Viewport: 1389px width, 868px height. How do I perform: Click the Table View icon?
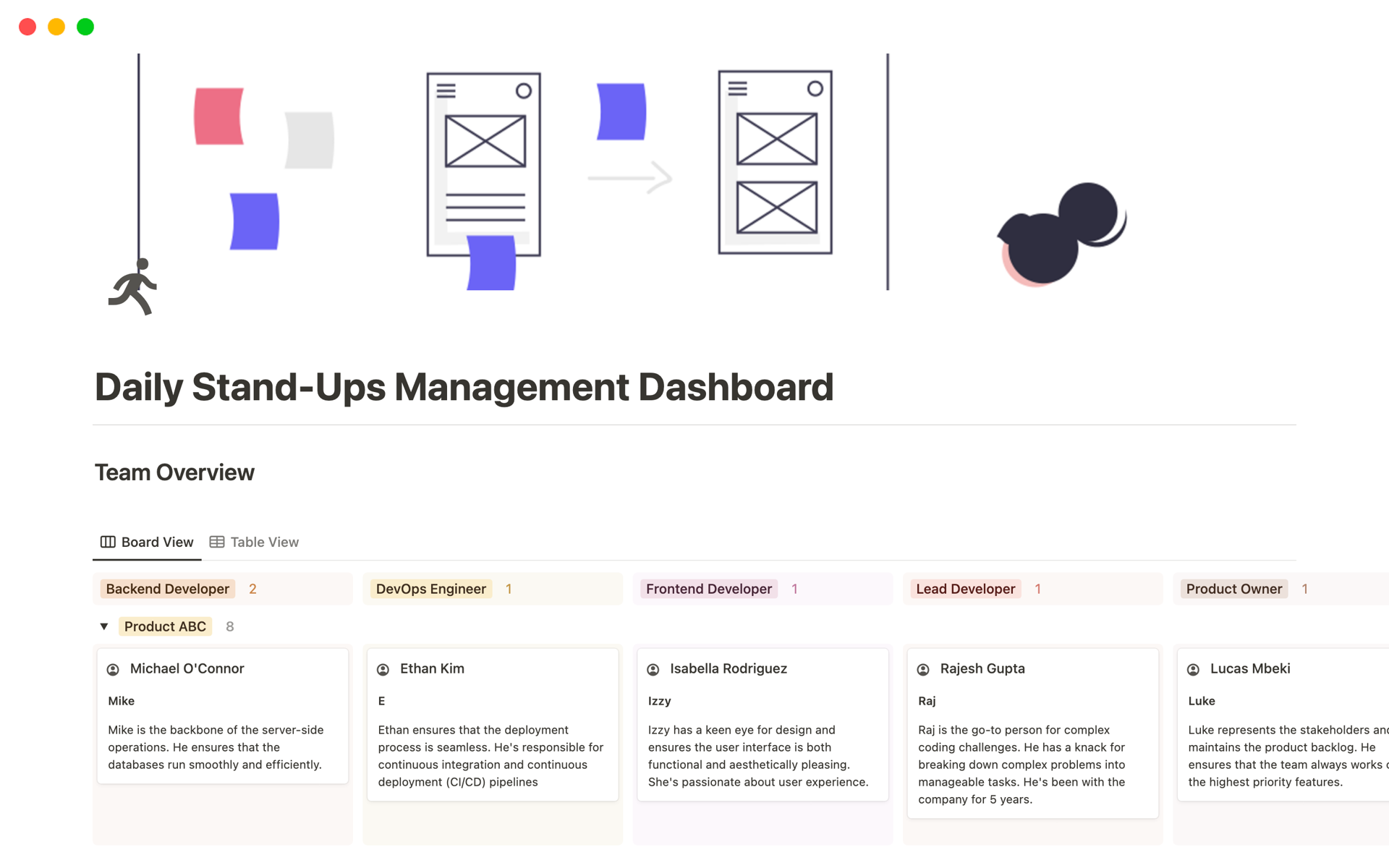(217, 541)
